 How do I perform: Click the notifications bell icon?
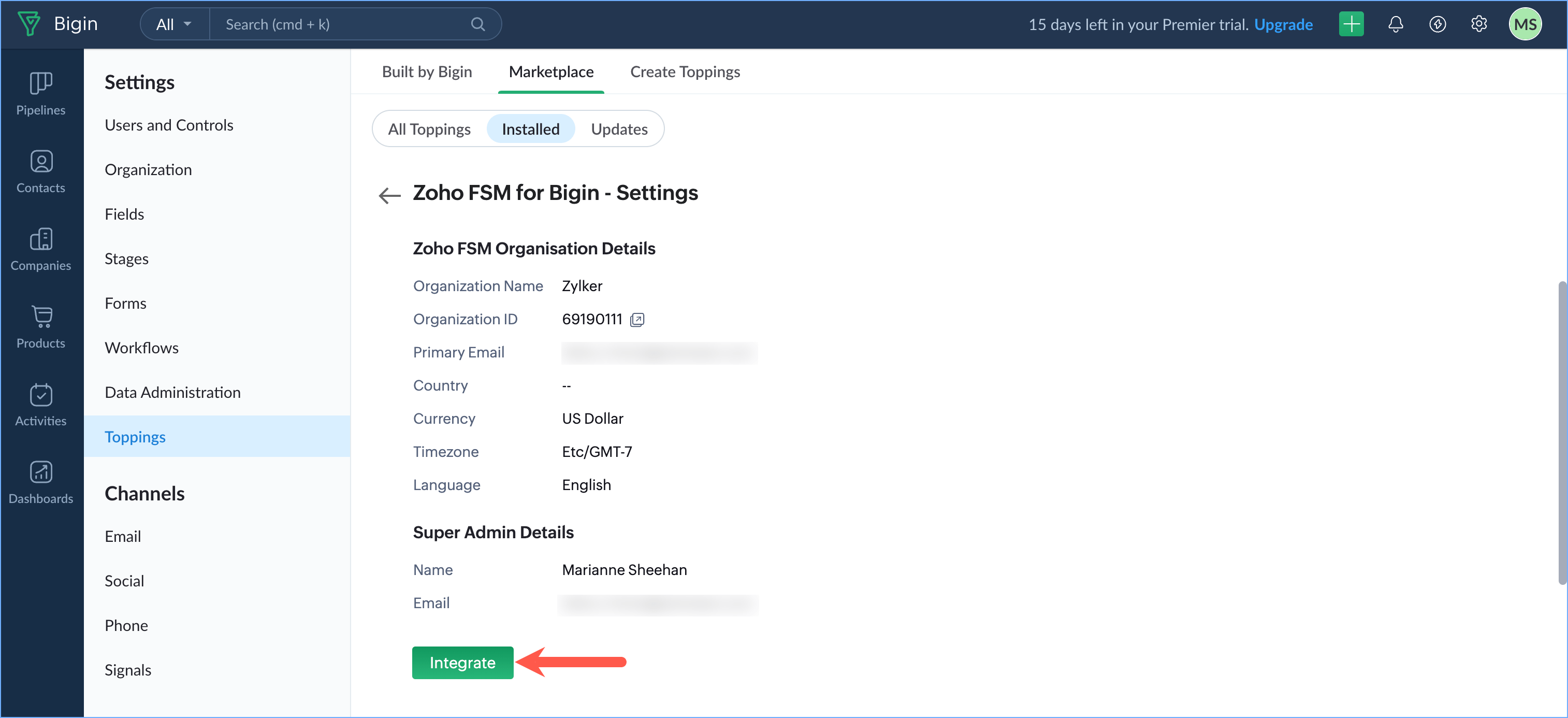coord(1395,24)
